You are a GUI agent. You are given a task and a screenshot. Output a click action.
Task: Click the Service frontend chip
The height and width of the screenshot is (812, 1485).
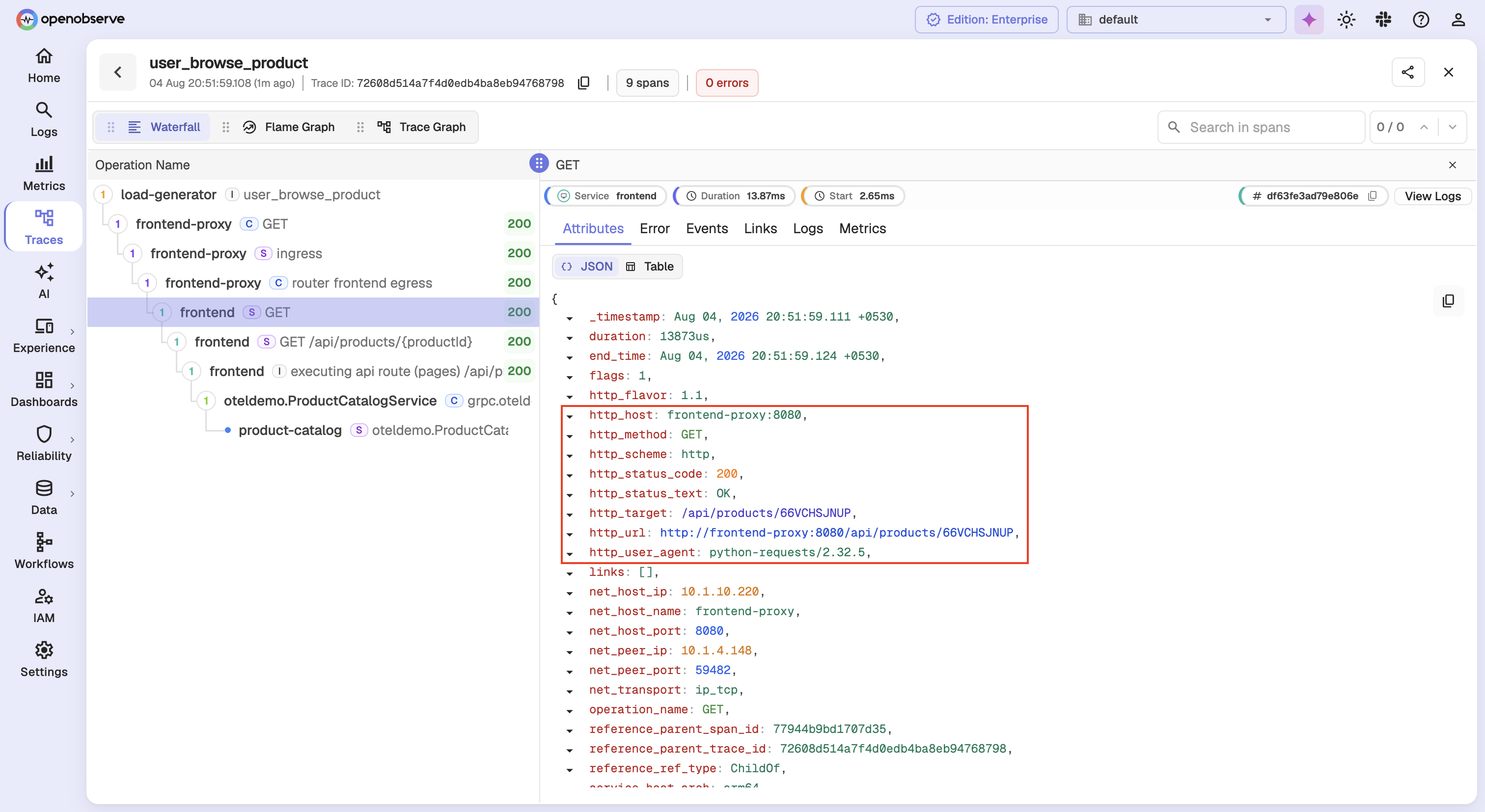click(x=606, y=196)
